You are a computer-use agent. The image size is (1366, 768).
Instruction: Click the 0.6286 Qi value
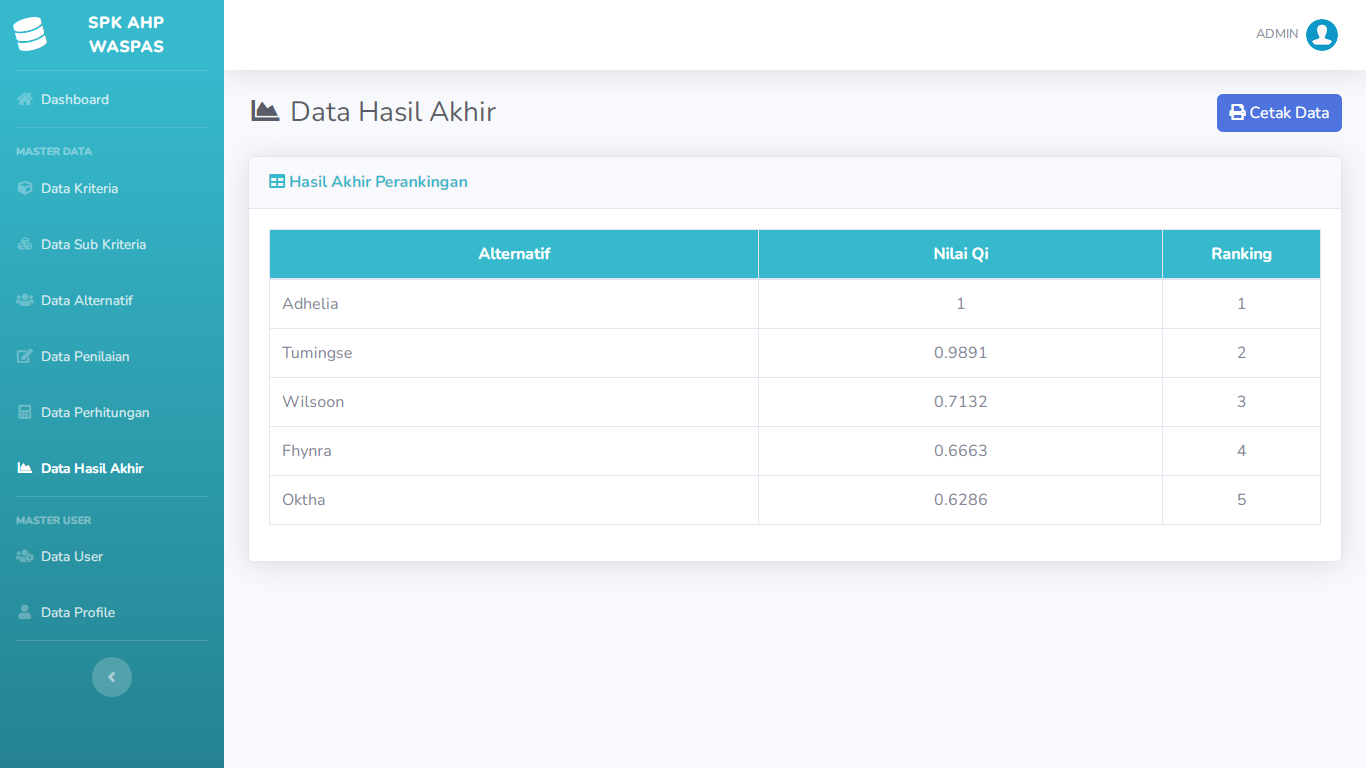click(x=960, y=500)
